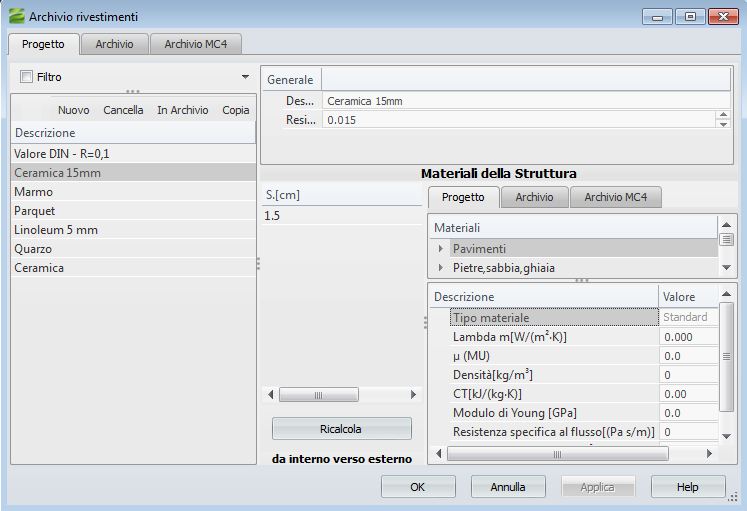The image size is (747, 511).
Task: Click the Nuovo toolbar button
Action: [x=73, y=110]
